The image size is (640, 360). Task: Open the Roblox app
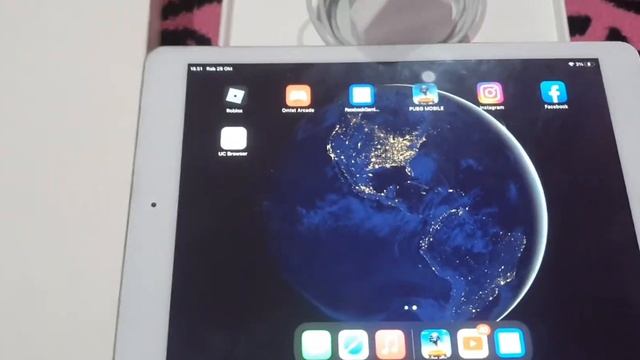coord(235,96)
